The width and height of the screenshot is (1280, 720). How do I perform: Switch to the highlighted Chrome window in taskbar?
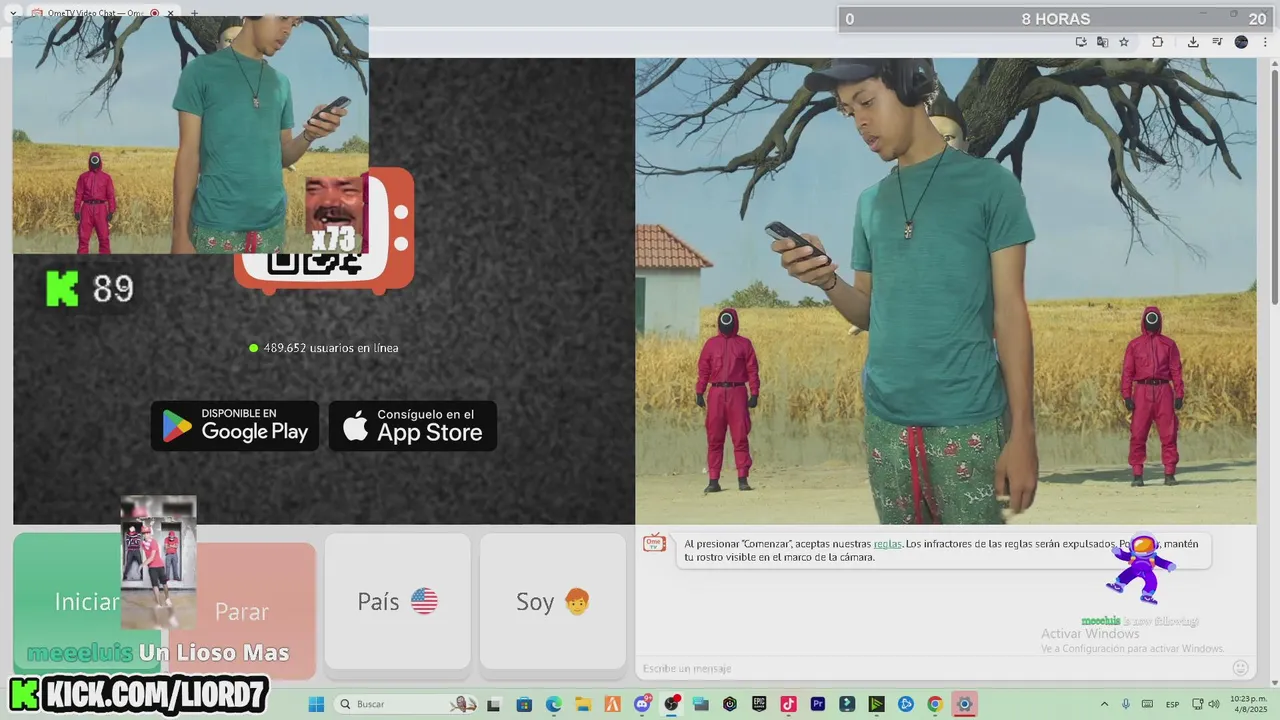pyautogui.click(x=964, y=704)
